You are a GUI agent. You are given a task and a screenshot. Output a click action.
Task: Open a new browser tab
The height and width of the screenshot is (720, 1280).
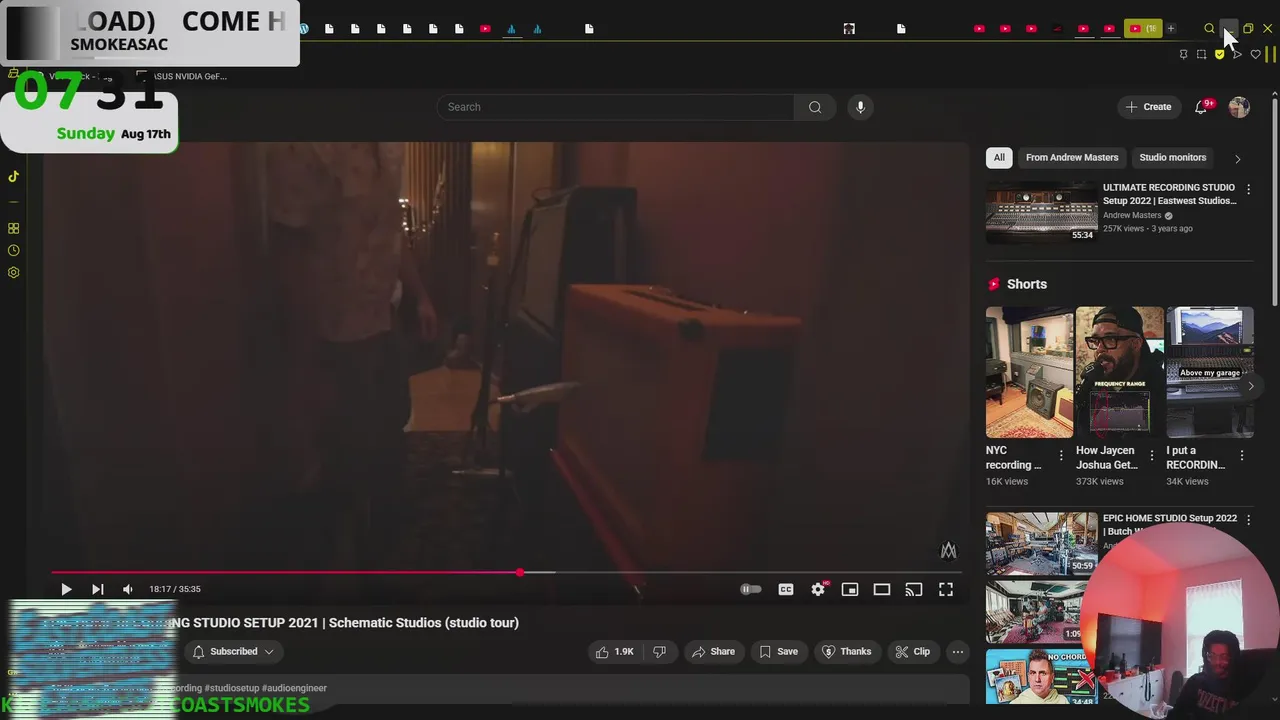click(x=1171, y=28)
